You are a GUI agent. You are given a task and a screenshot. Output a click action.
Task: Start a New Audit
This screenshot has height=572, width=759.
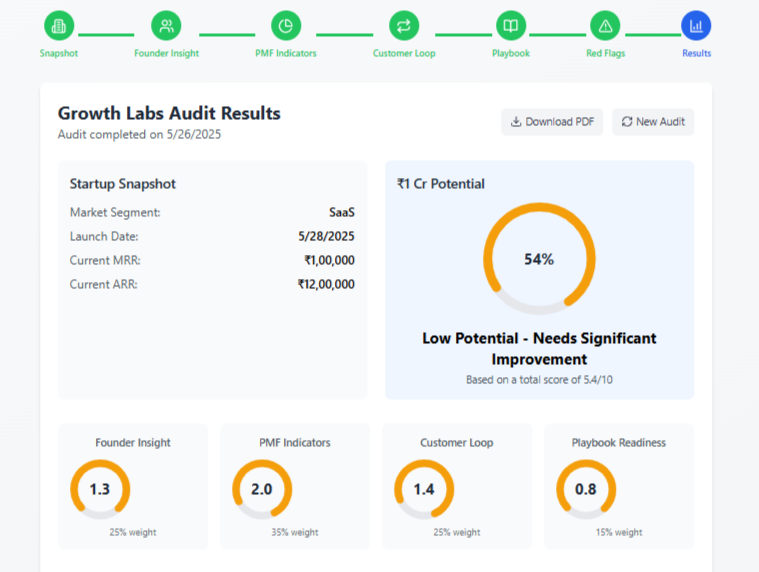pyautogui.click(x=653, y=122)
